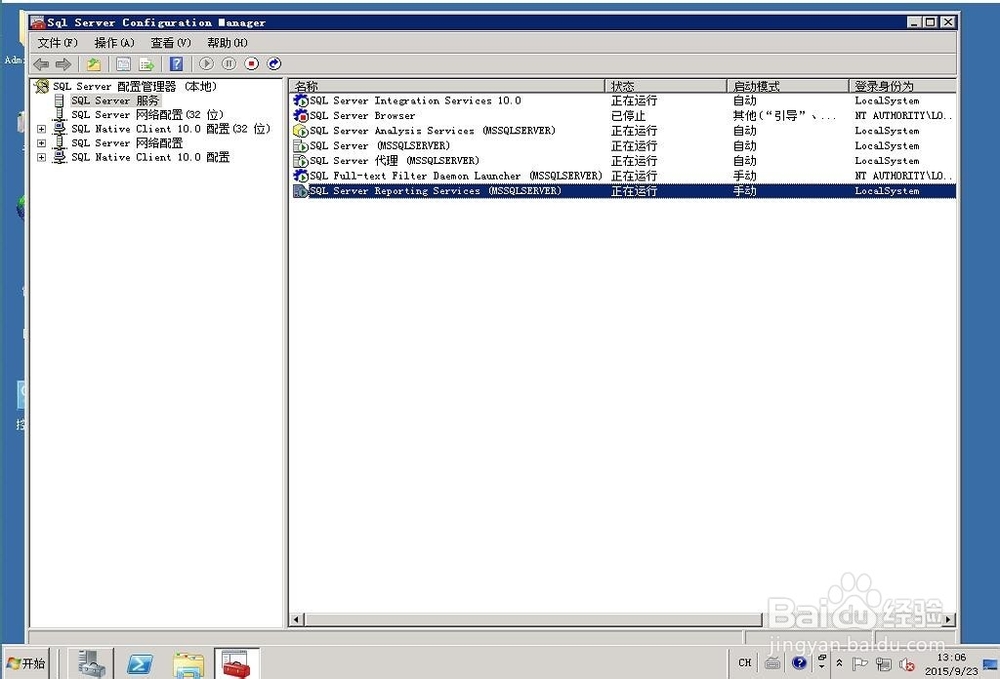Screen dimensions: 1000x679
Task: Click the Export list toolbar icon
Action: 147,64
